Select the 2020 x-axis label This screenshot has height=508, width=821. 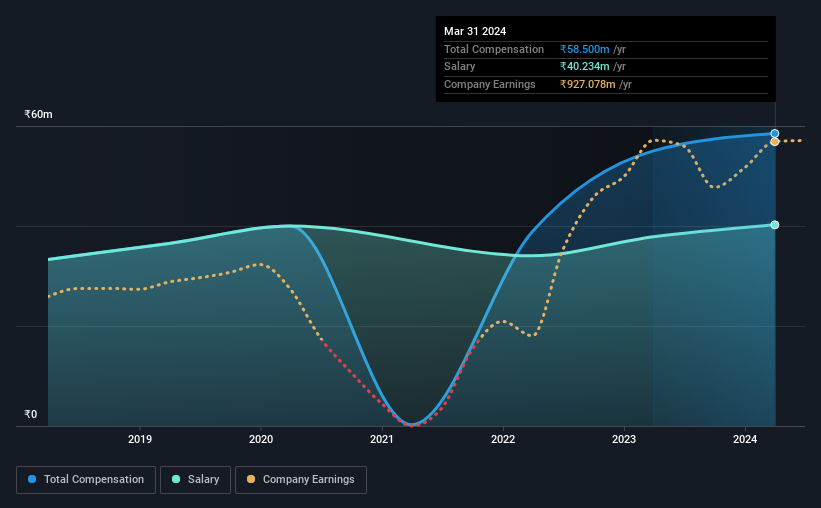pos(261,439)
